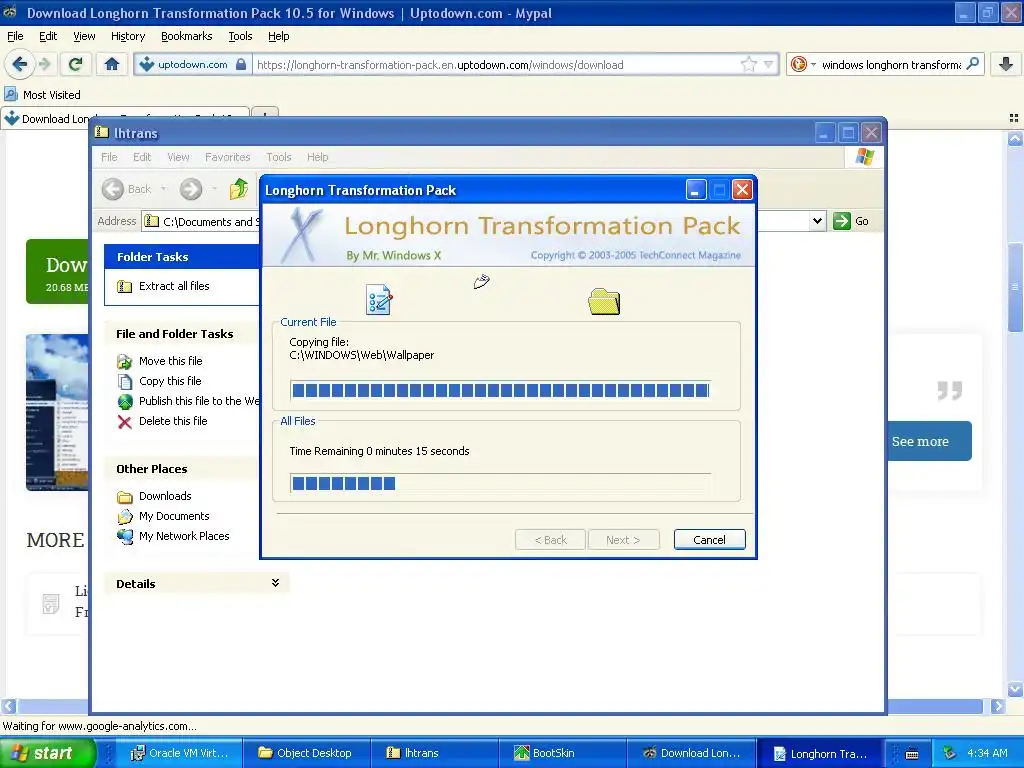Click Delete this file link

tap(173, 421)
